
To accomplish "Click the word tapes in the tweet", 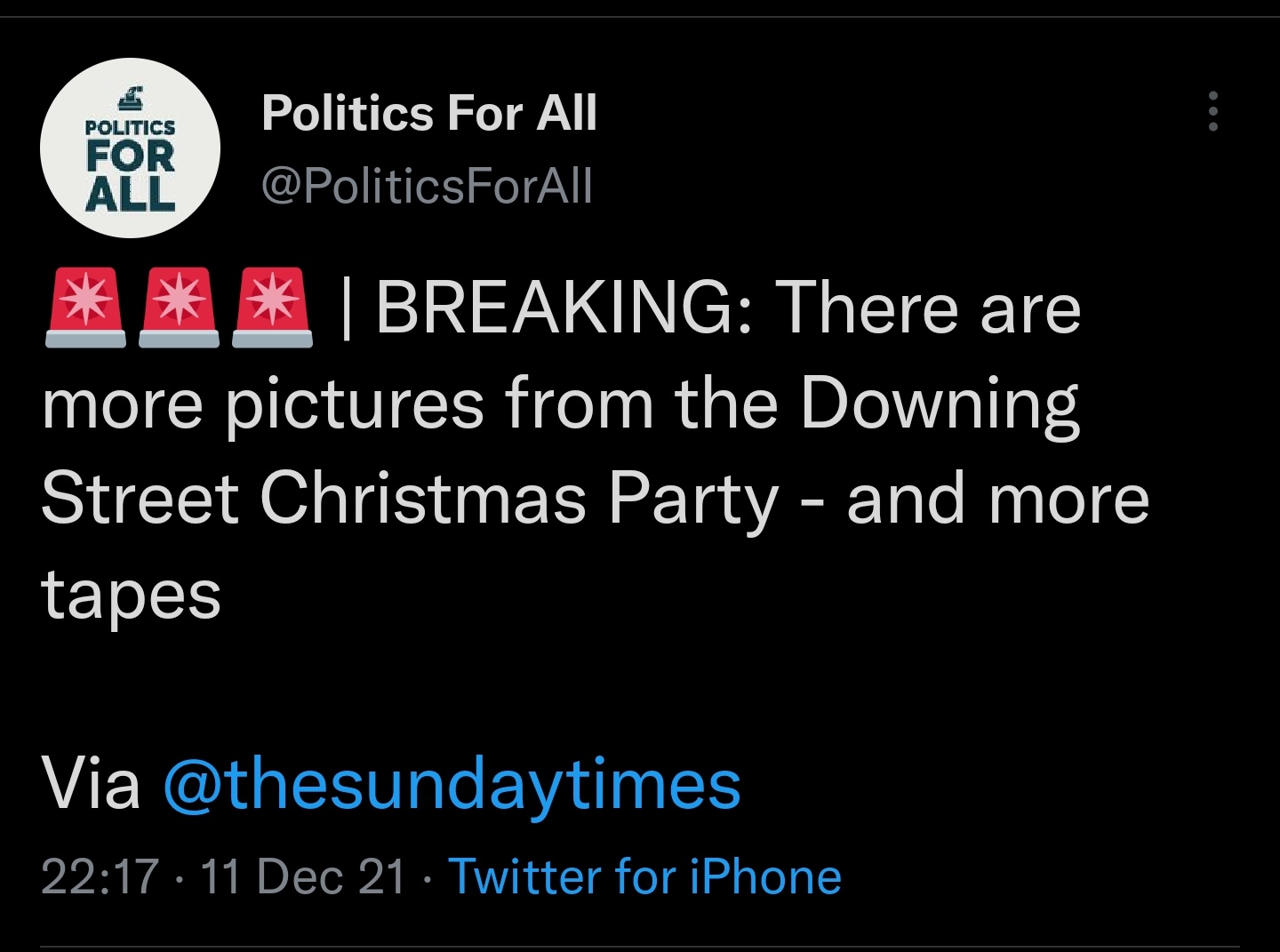I will (131, 595).
